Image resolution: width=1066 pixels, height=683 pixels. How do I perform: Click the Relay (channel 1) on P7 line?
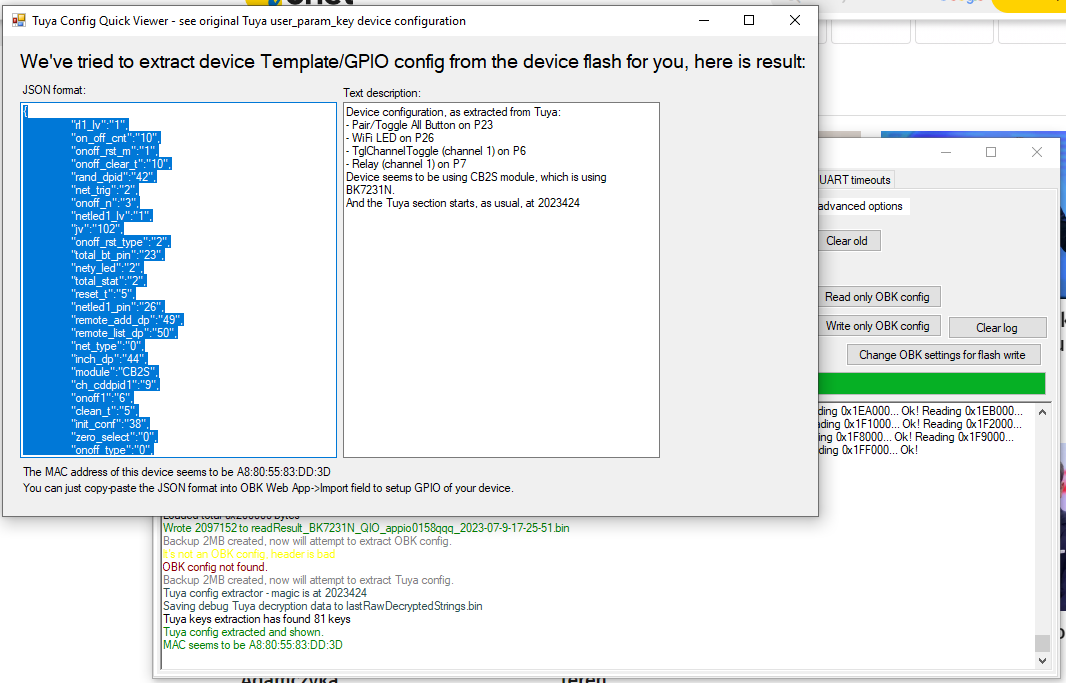coord(407,164)
